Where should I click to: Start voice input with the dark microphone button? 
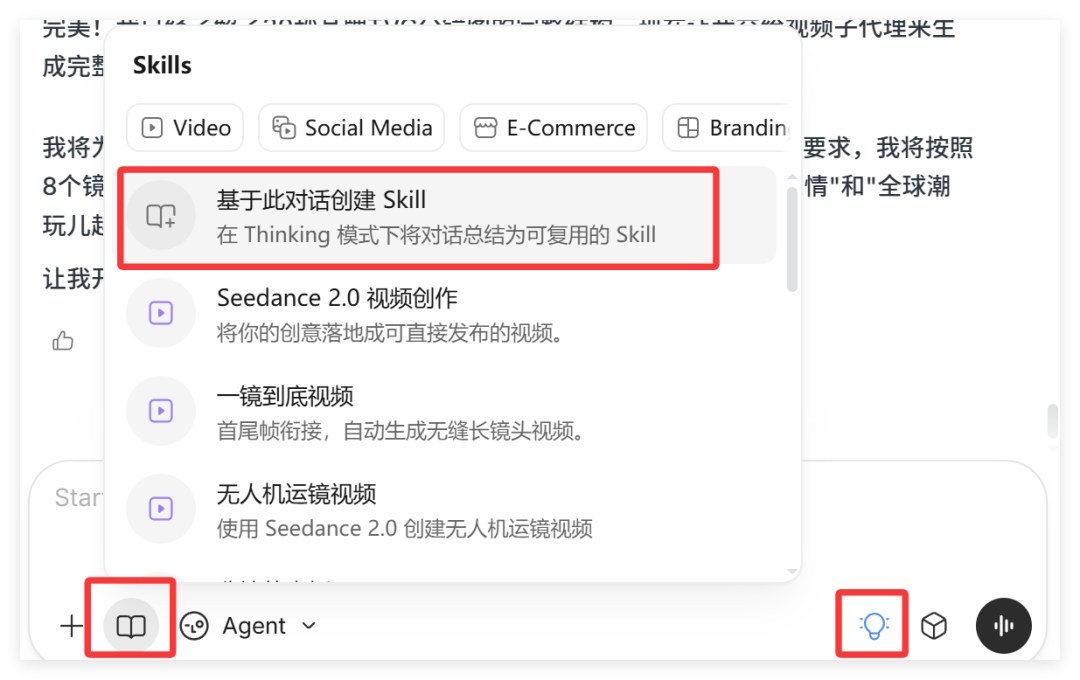tap(1003, 625)
